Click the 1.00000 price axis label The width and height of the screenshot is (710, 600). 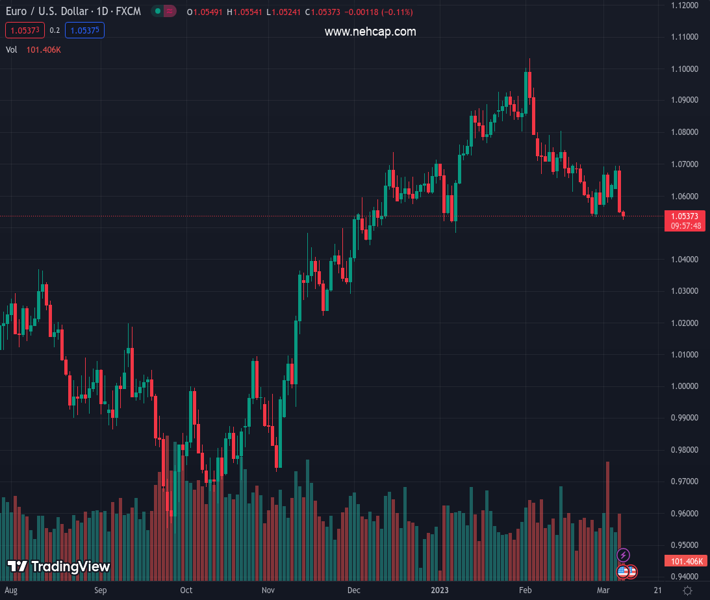tap(684, 386)
